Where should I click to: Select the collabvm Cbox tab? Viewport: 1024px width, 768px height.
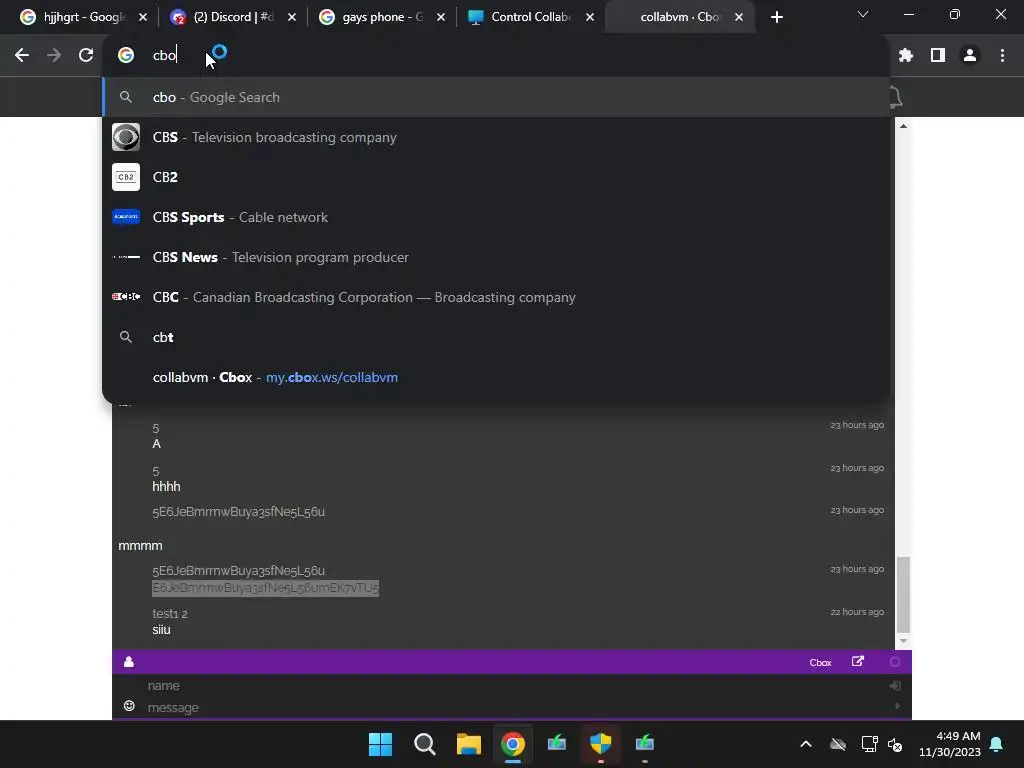coord(679,18)
